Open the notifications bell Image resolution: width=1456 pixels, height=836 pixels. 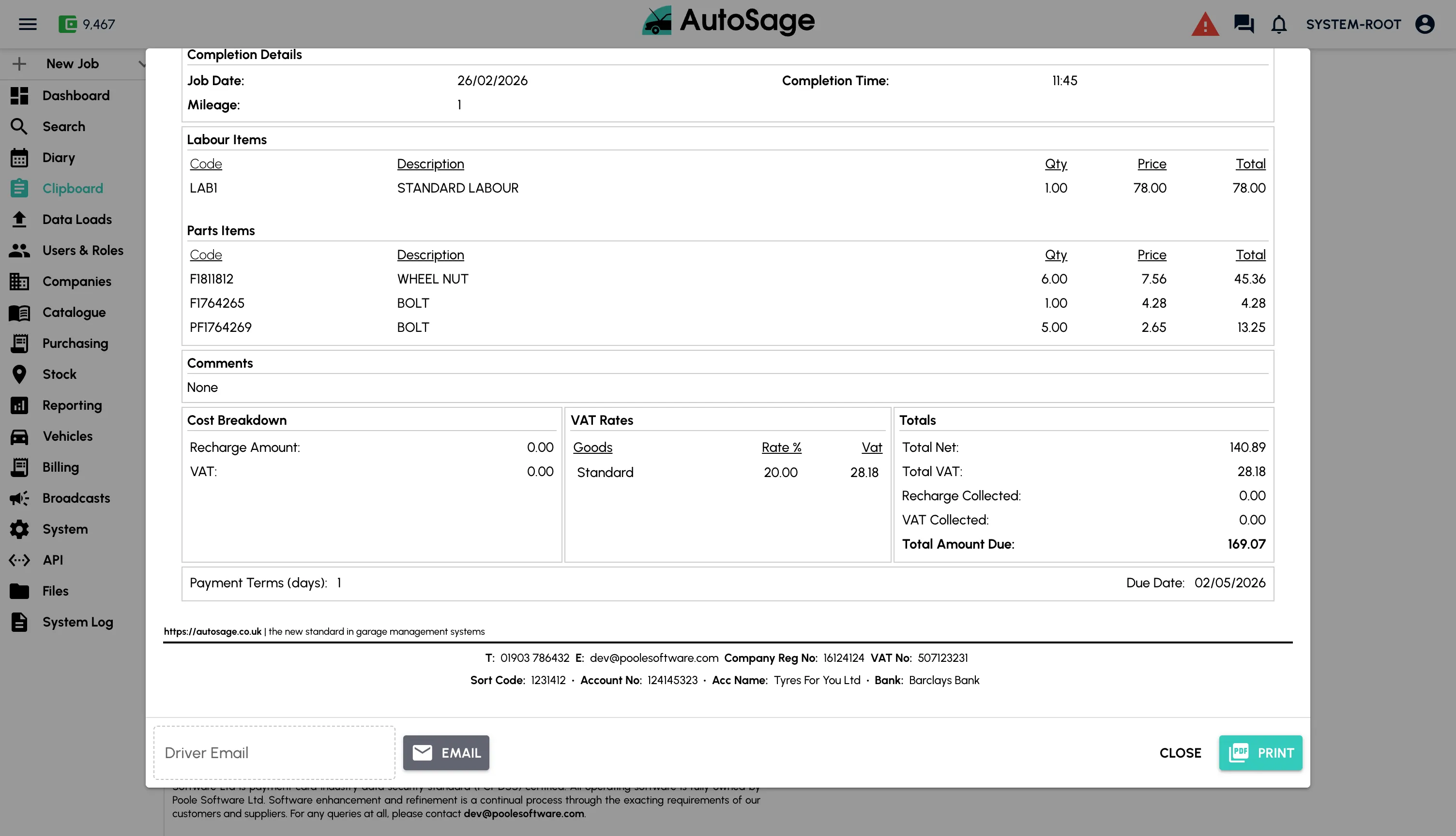pyautogui.click(x=1279, y=24)
